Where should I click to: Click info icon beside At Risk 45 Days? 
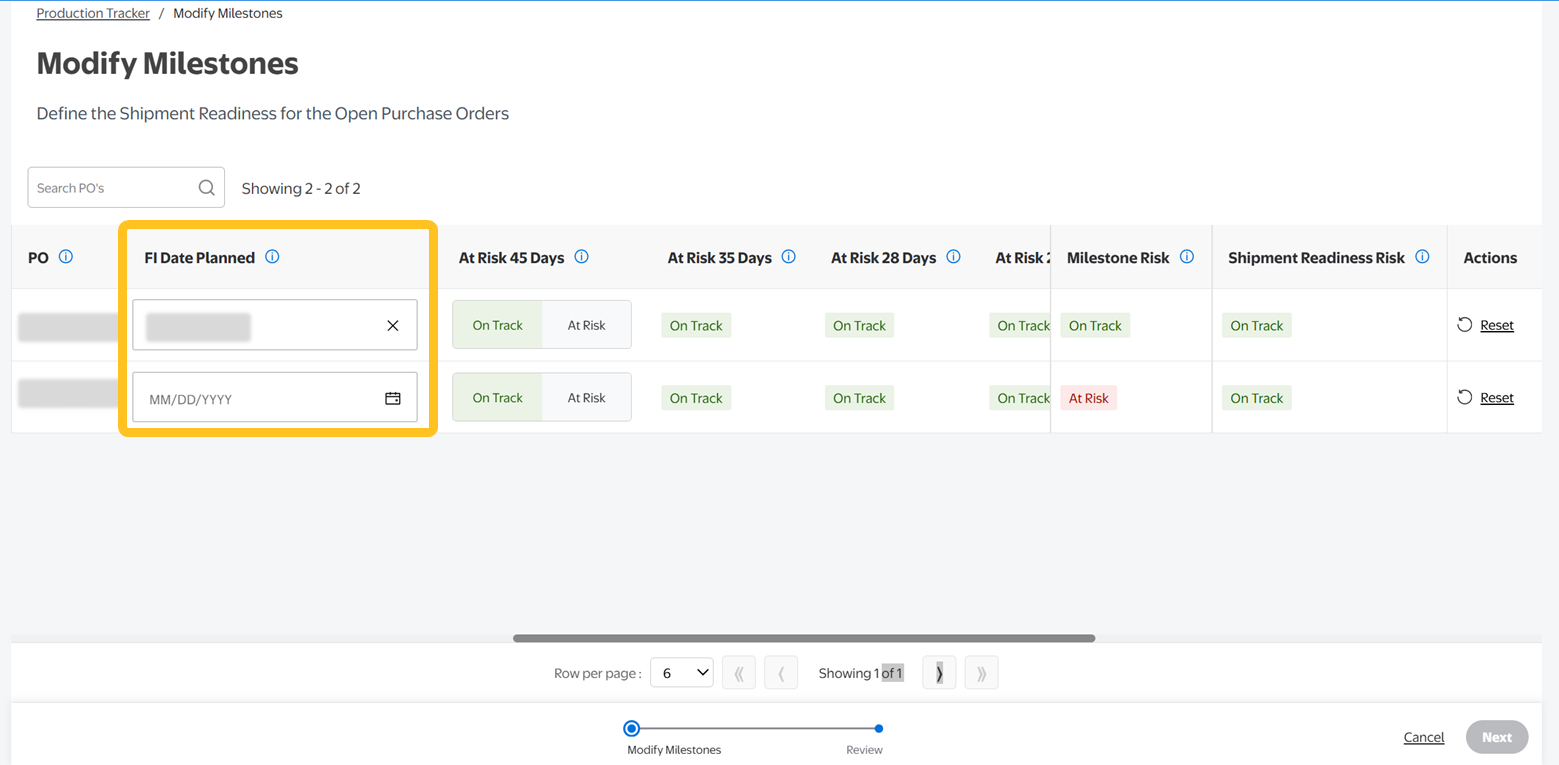click(581, 257)
